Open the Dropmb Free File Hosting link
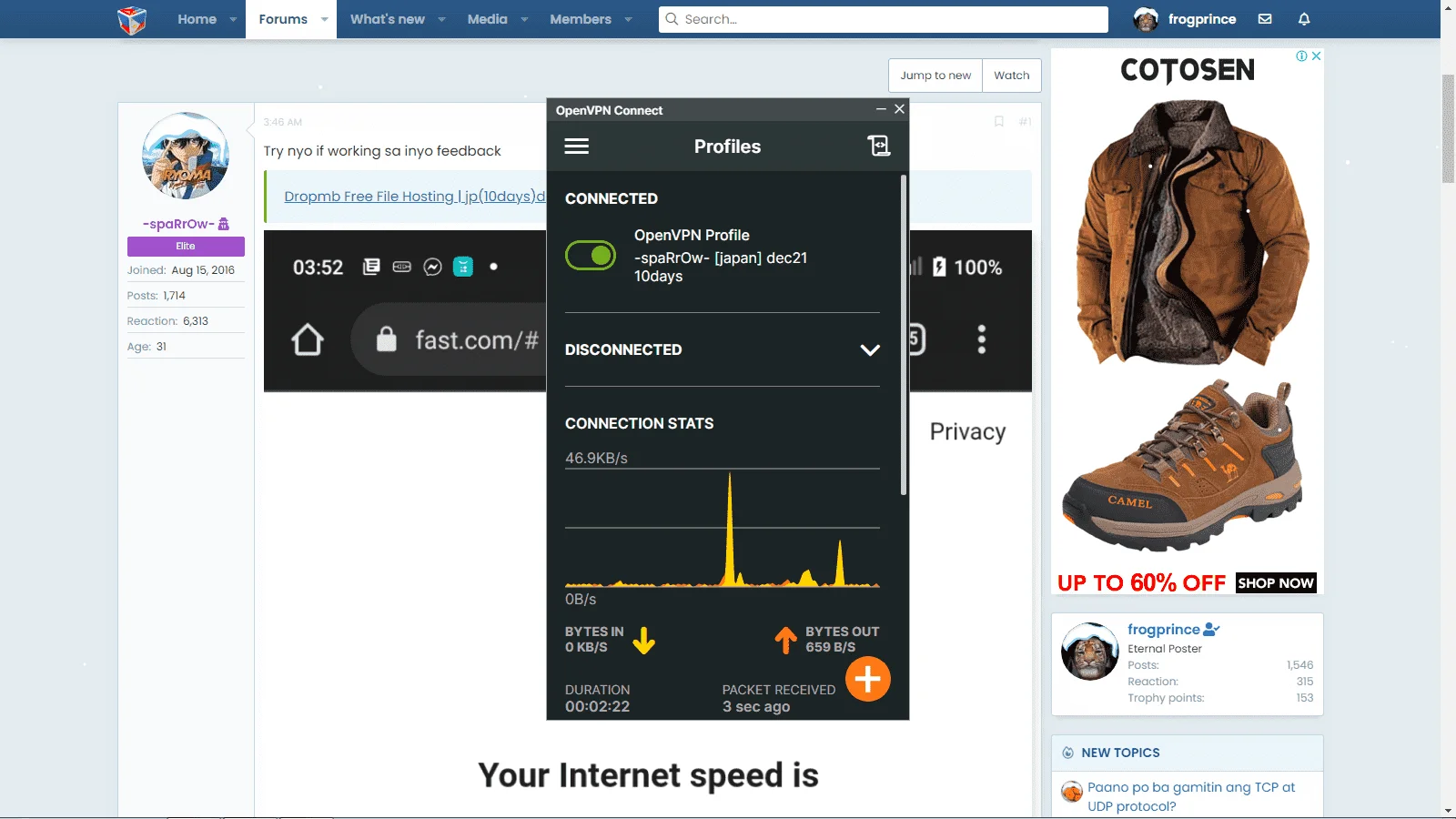Screen dimensions: 1456x819 415,197
